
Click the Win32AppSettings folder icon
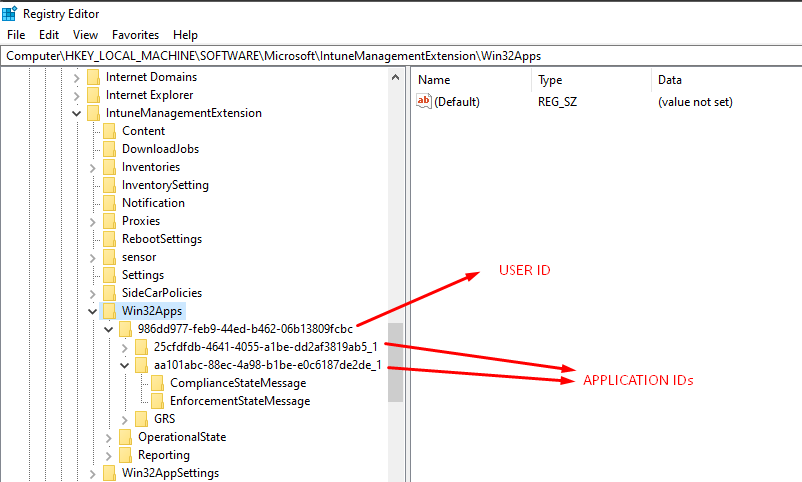(x=109, y=473)
